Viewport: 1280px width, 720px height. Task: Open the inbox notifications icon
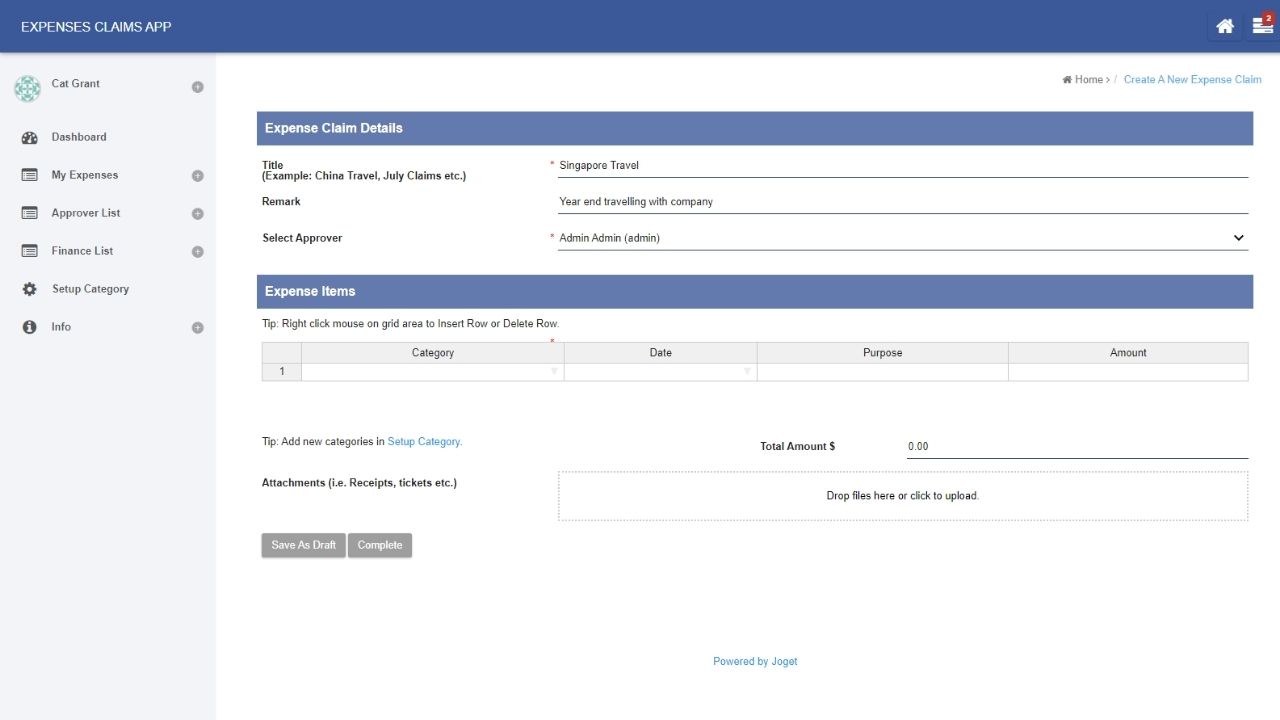pyautogui.click(x=1262, y=27)
